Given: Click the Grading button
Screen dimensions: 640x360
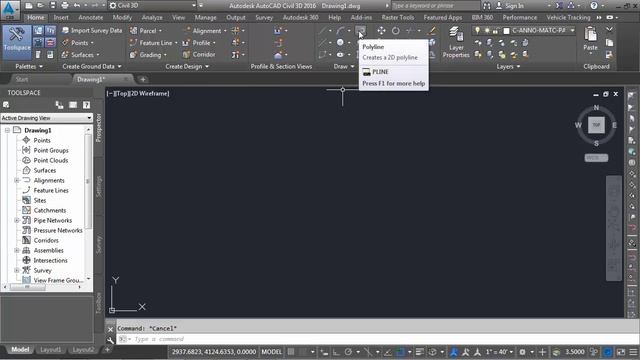Looking at the screenshot, I should tap(147, 54).
